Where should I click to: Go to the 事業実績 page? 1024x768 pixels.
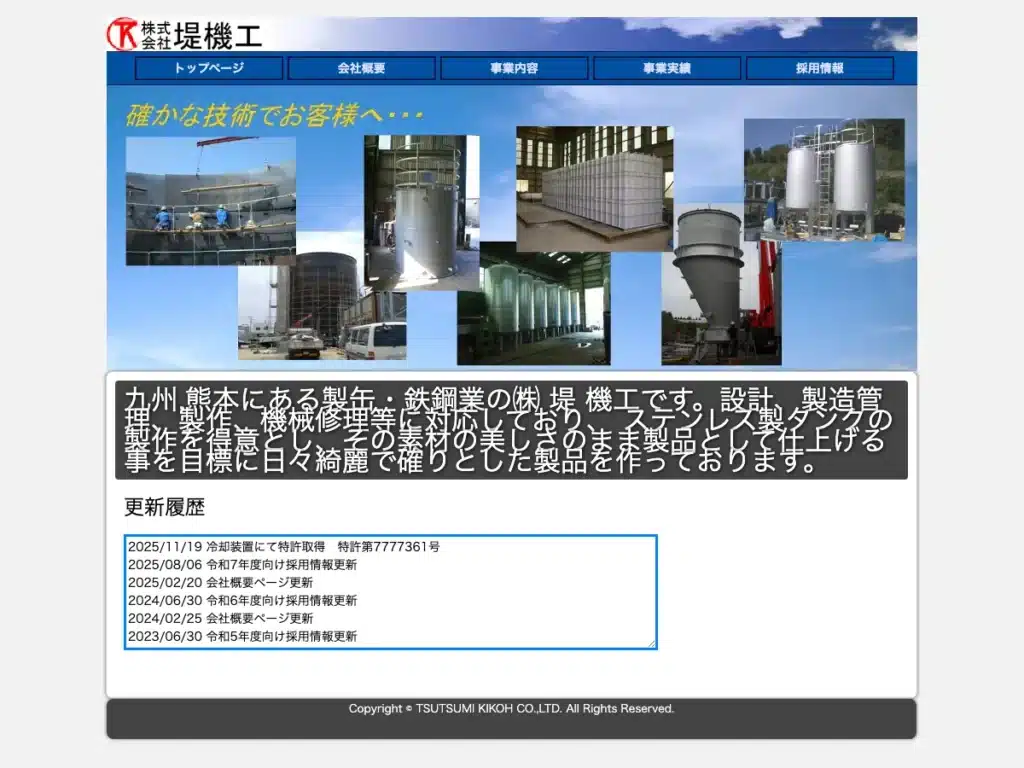click(667, 68)
